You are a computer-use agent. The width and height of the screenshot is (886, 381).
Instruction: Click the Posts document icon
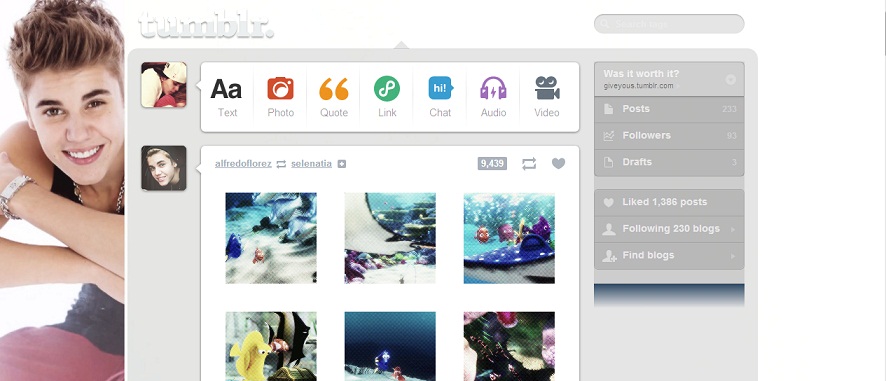(x=609, y=109)
